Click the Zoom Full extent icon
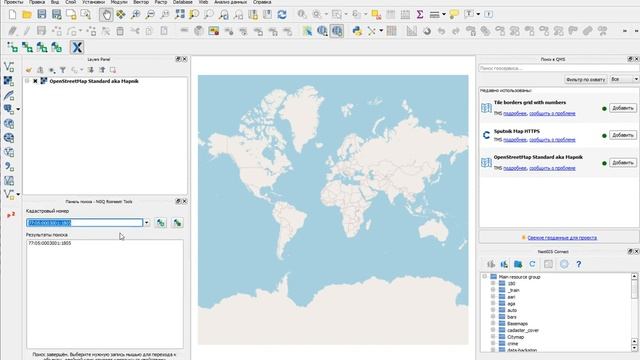 coord(180,15)
